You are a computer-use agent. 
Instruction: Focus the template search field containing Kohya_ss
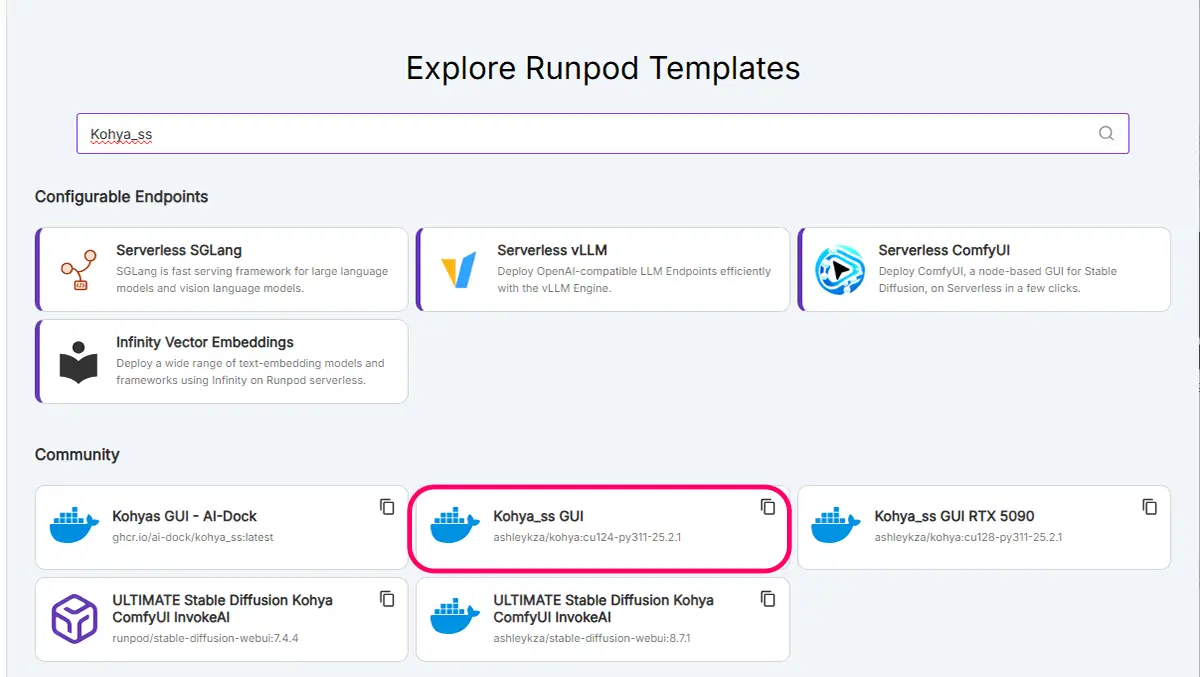click(x=603, y=133)
